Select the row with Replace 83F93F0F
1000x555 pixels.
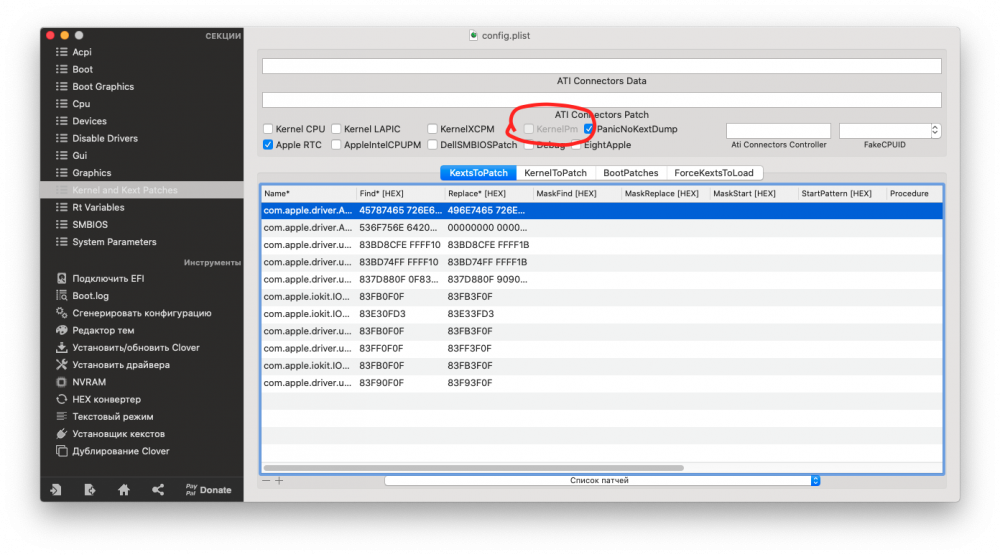click(601, 383)
